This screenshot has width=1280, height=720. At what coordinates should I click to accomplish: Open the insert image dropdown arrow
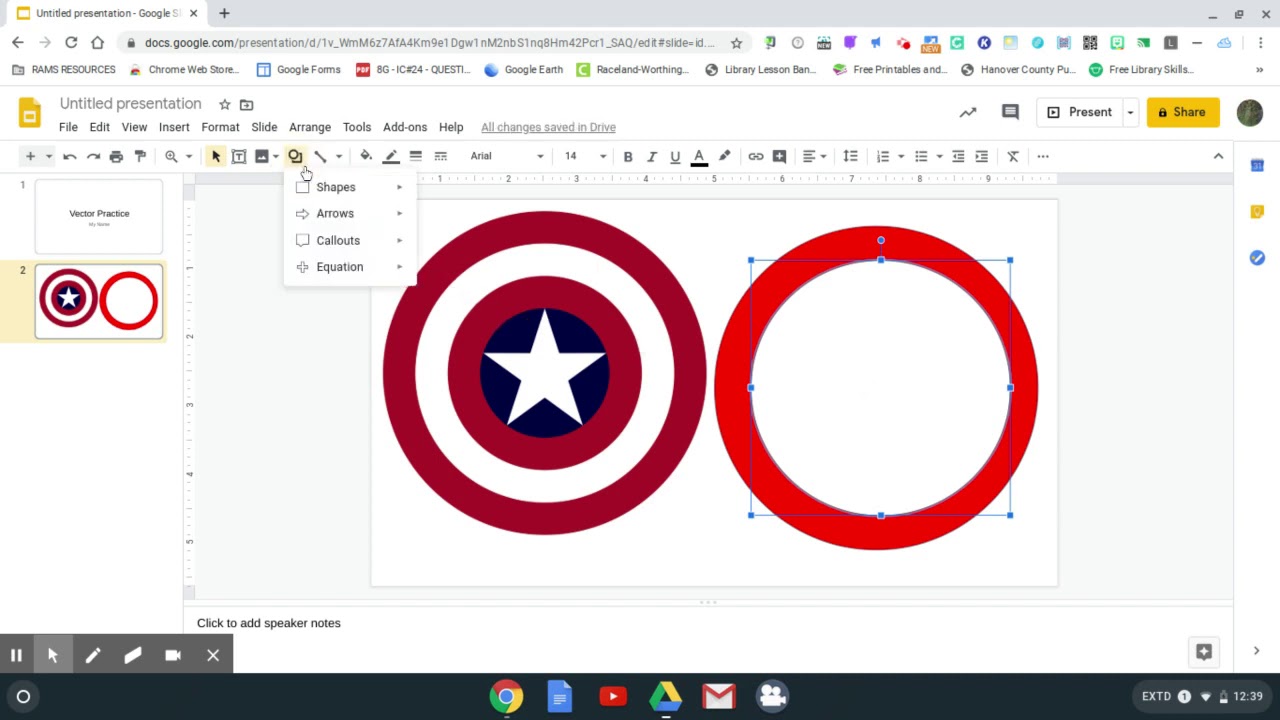point(276,156)
